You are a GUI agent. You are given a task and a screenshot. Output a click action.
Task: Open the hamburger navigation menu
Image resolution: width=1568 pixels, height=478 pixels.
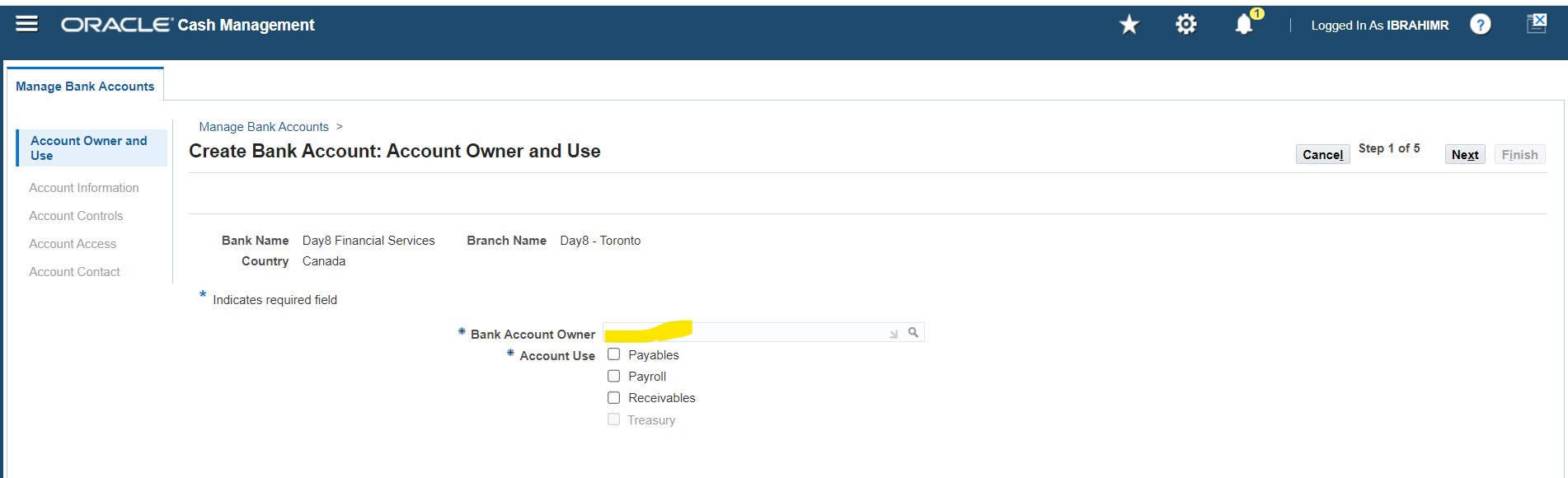pyautogui.click(x=27, y=24)
